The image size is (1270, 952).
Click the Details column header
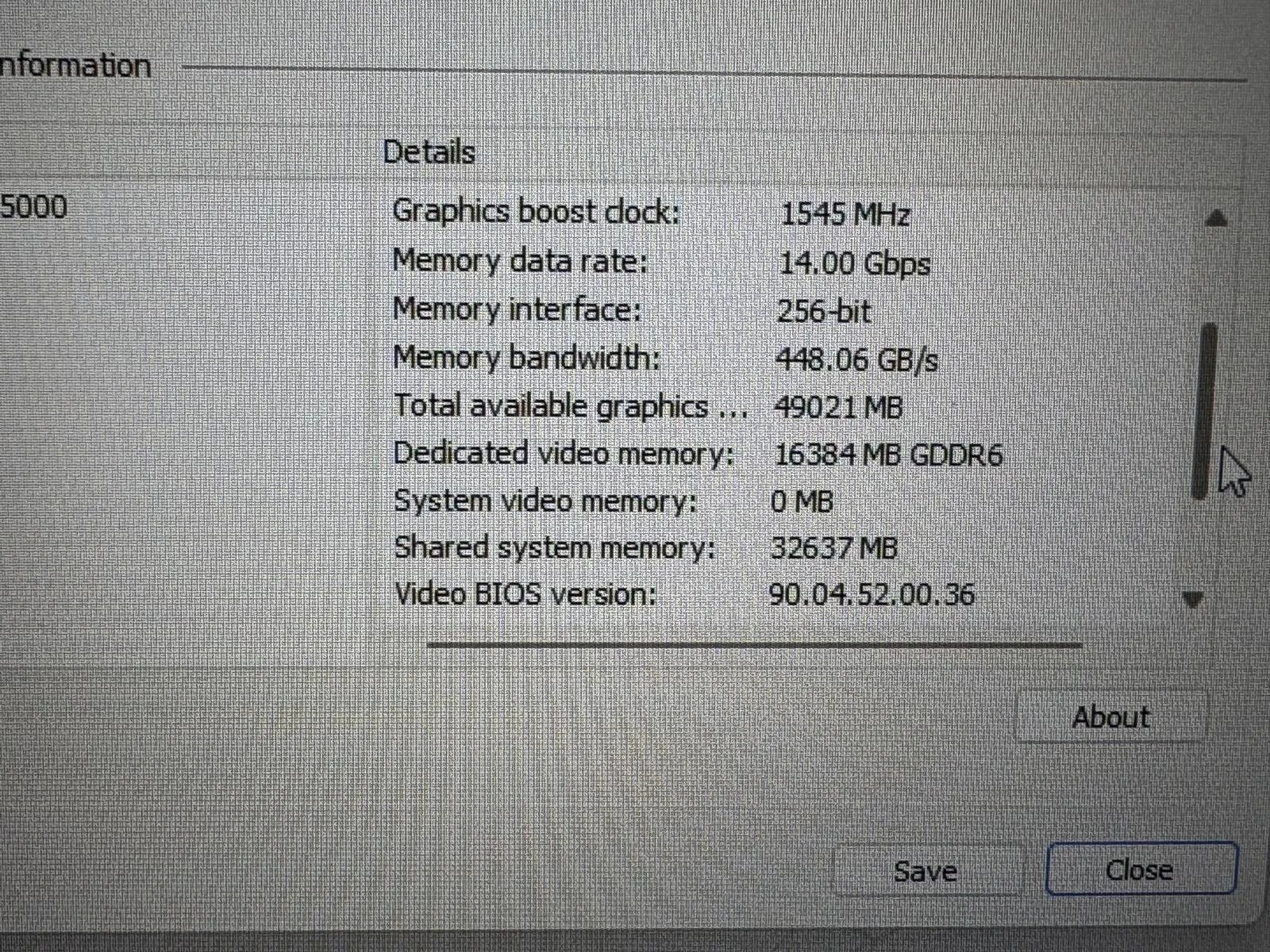[x=429, y=152]
